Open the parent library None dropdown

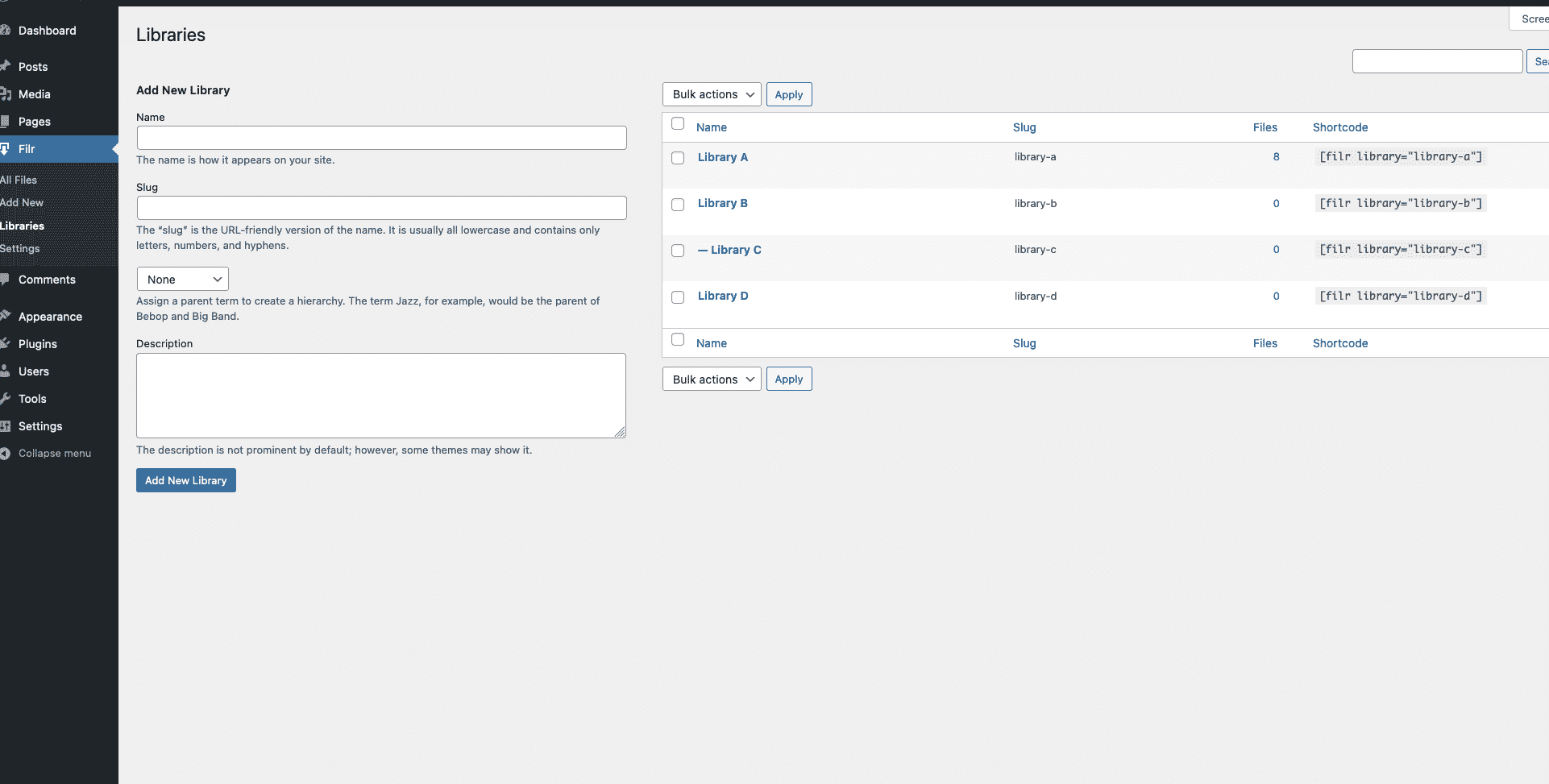[x=183, y=280]
